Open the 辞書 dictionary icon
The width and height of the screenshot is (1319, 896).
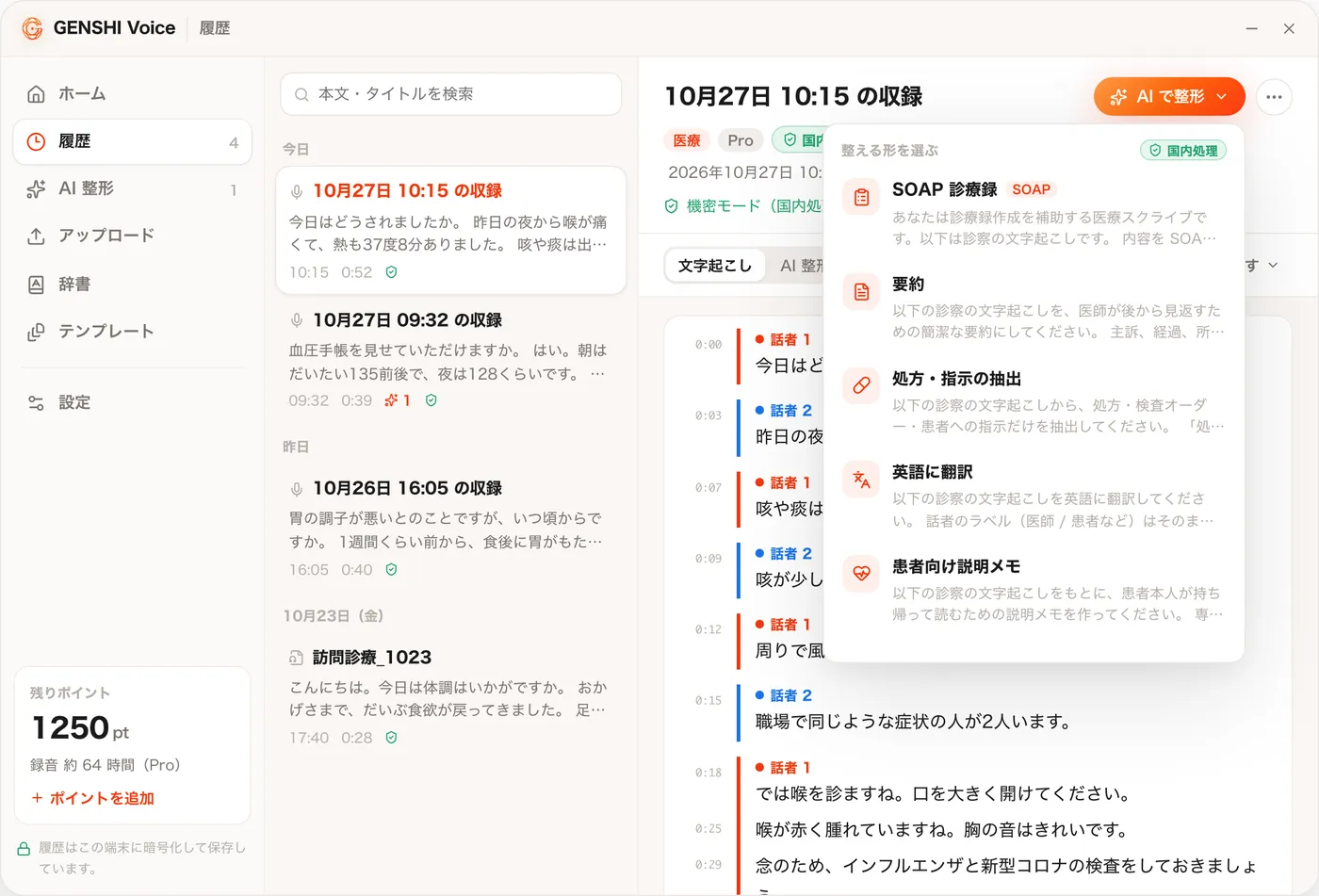point(36,285)
